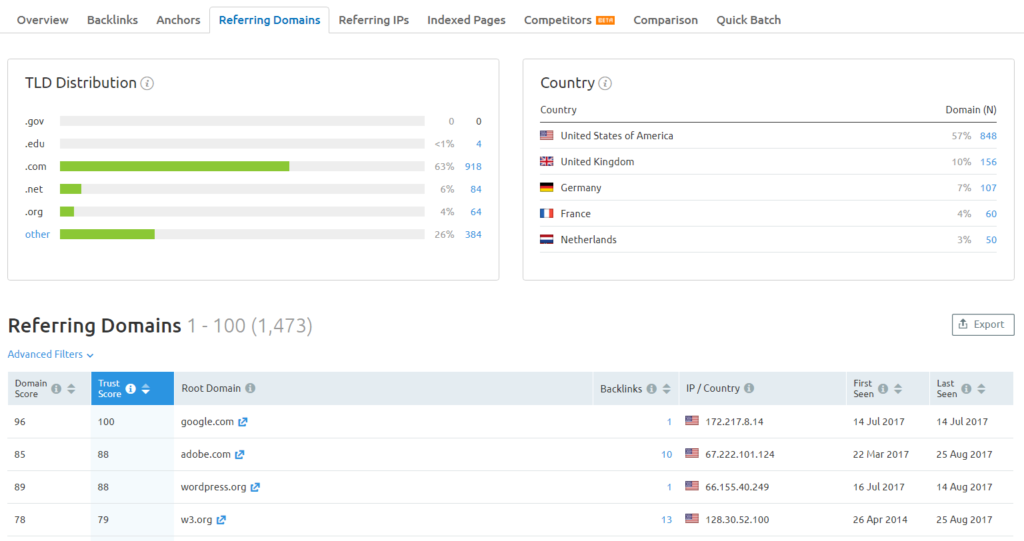Image resolution: width=1024 pixels, height=541 pixels.
Task: Click the .net count 84 link
Action: coord(475,189)
